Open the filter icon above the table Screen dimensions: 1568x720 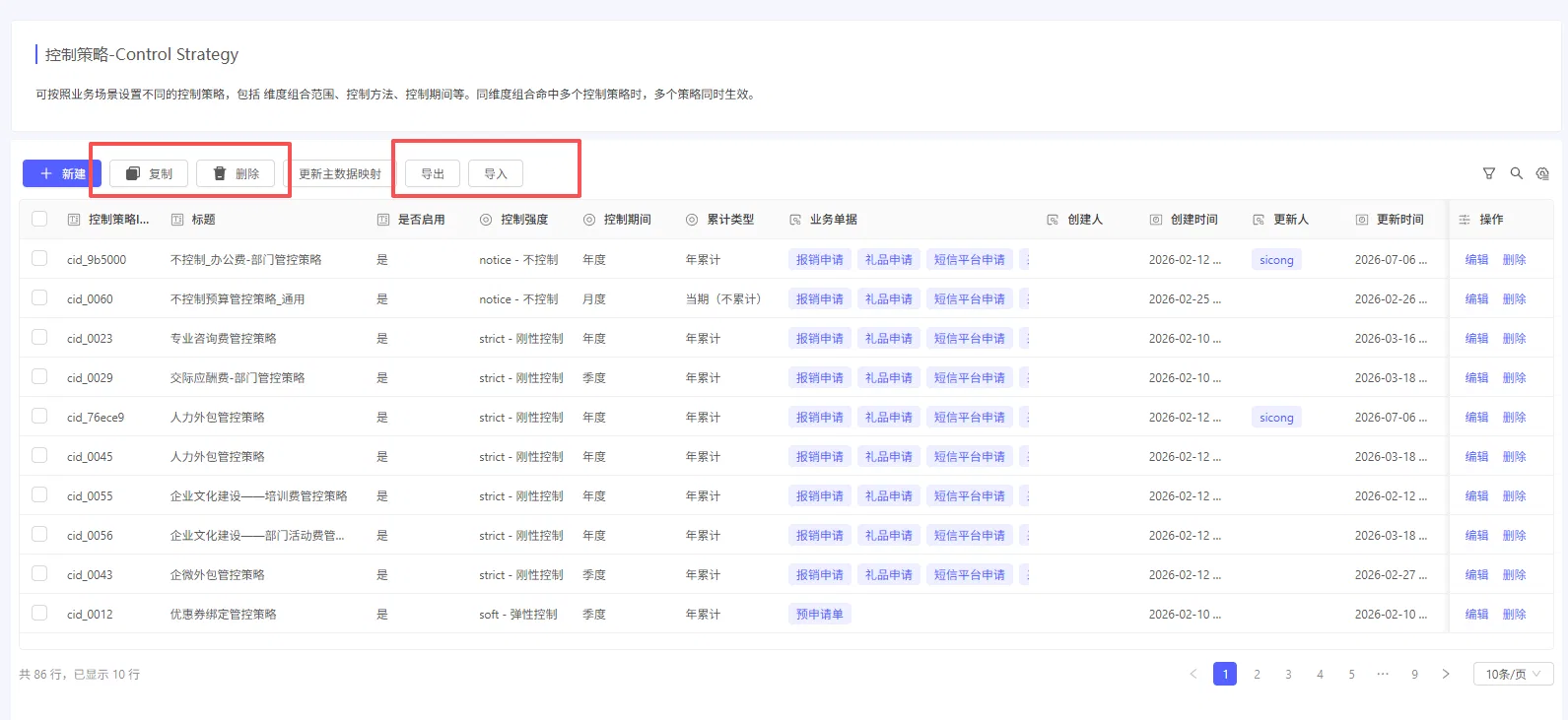pyautogui.click(x=1489, y=173)
